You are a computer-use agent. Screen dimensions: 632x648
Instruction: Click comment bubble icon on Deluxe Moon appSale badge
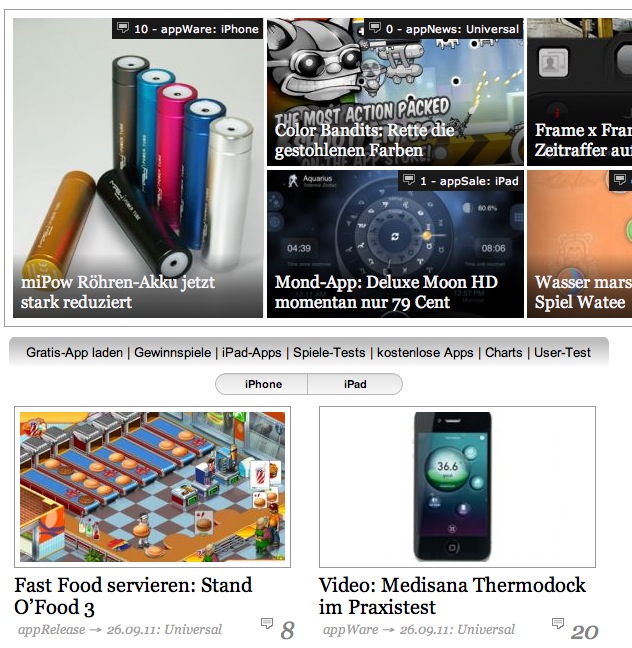[409, 180]
